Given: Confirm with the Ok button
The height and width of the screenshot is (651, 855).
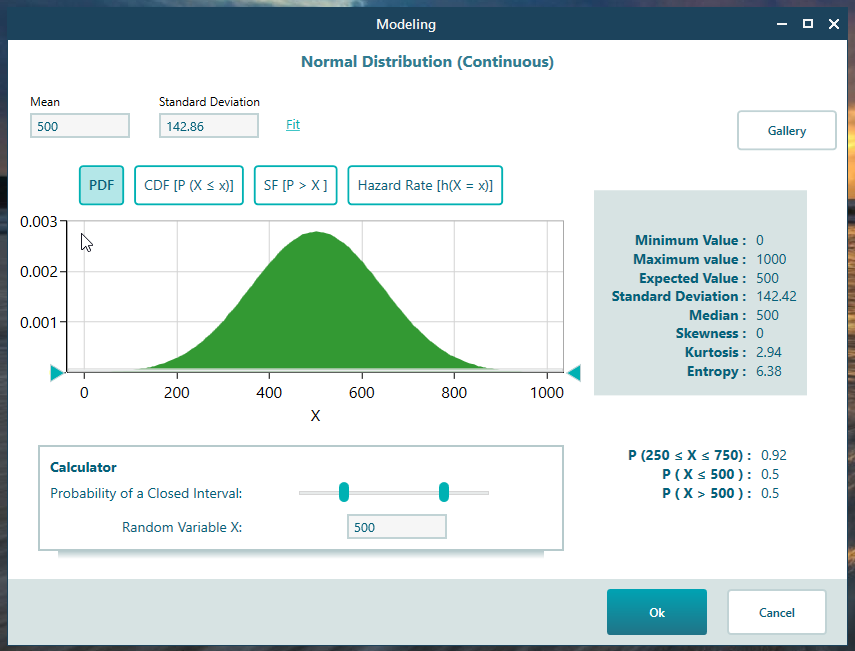Looking at the screenshot, I should pos(656,611).
